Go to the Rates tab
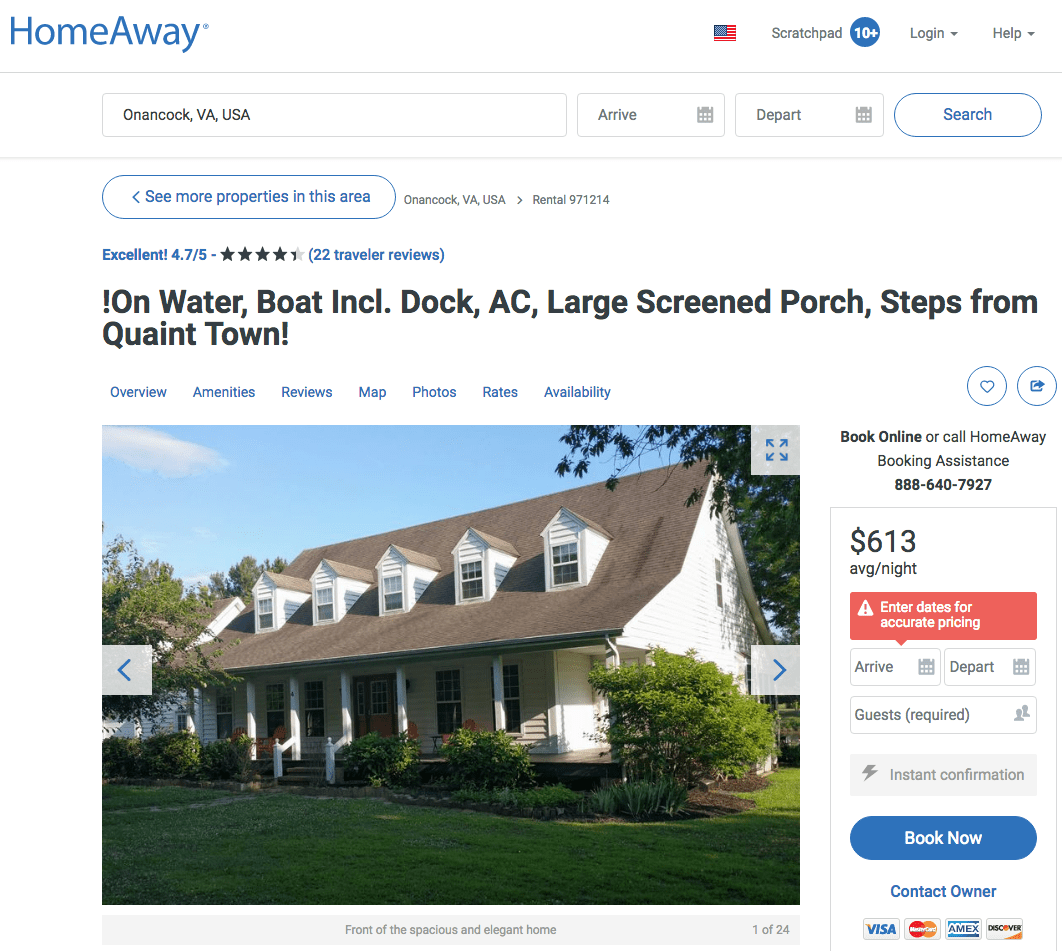 [x=500, y=392]
